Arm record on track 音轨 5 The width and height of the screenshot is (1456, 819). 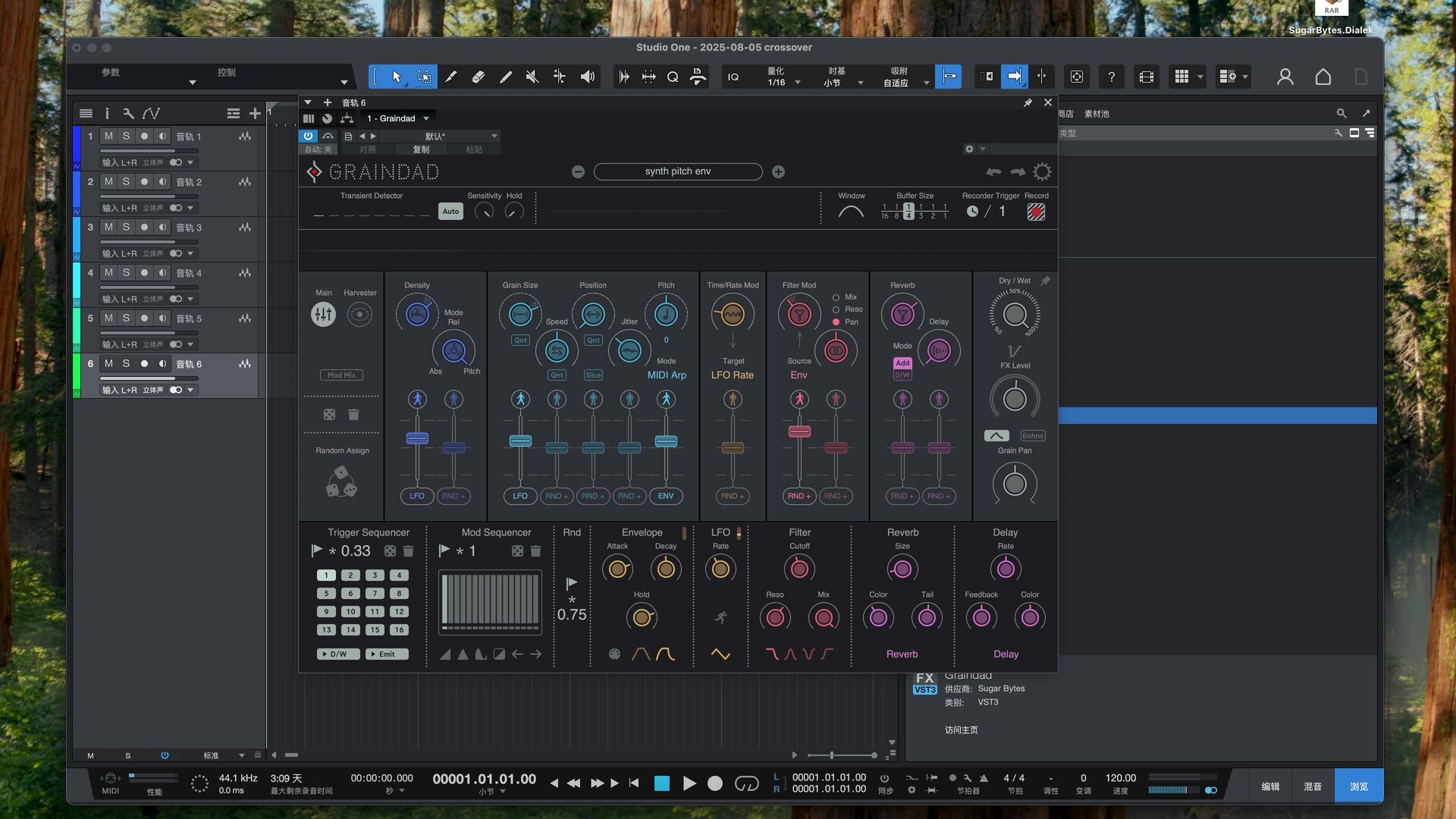[x=144, y=318]
